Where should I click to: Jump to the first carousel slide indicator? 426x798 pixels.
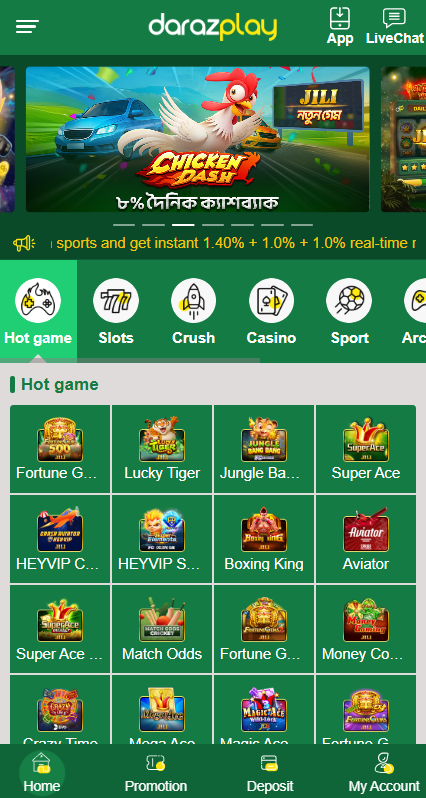(124, 224)
